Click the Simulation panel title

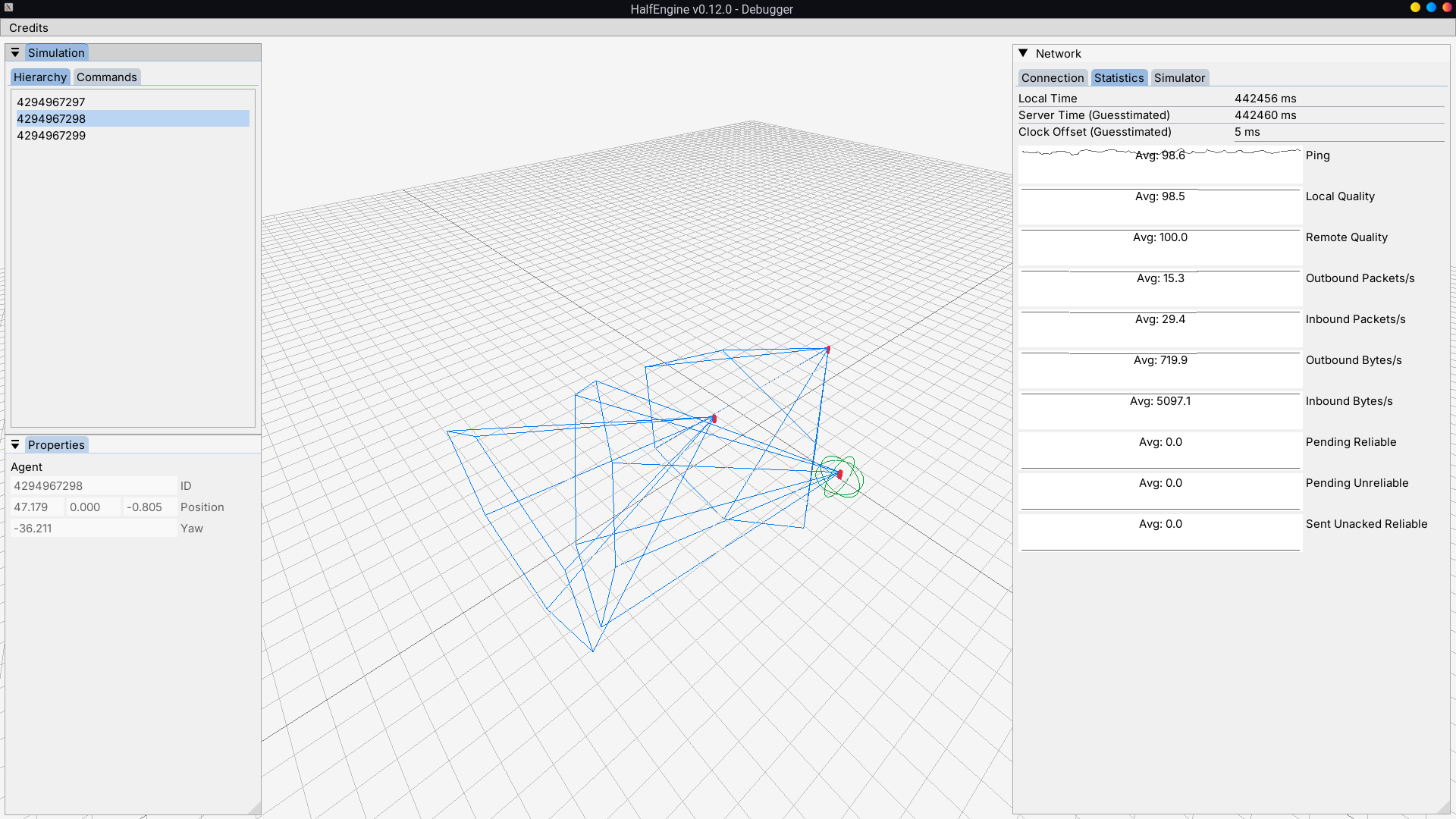point(56,53)
